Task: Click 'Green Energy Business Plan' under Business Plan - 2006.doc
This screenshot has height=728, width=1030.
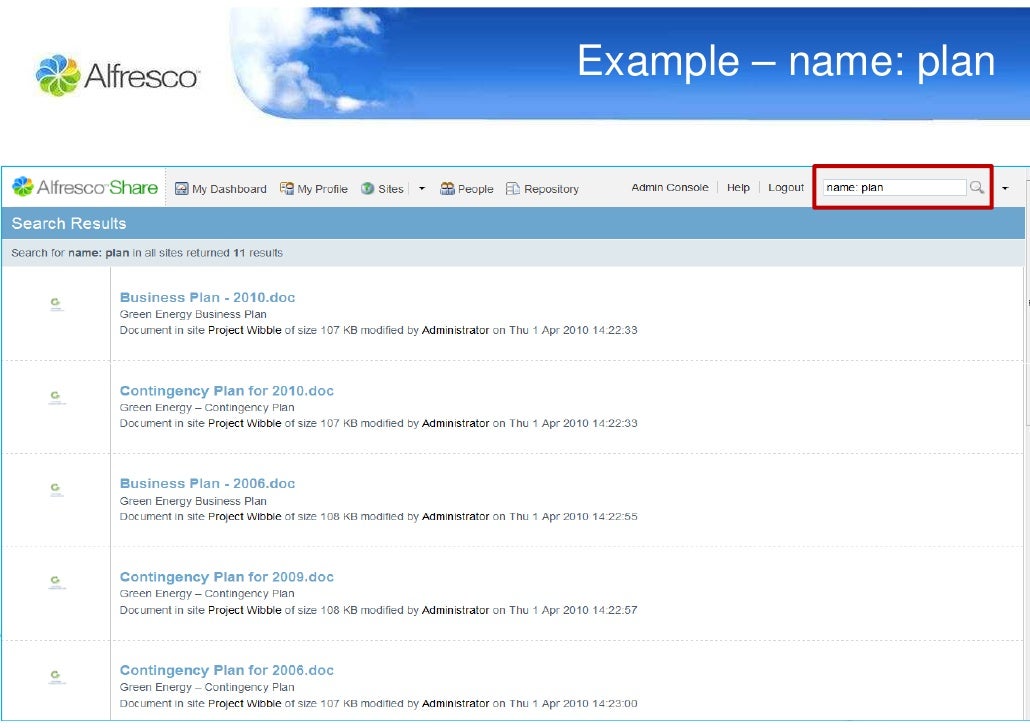Action: pos(193,501)
